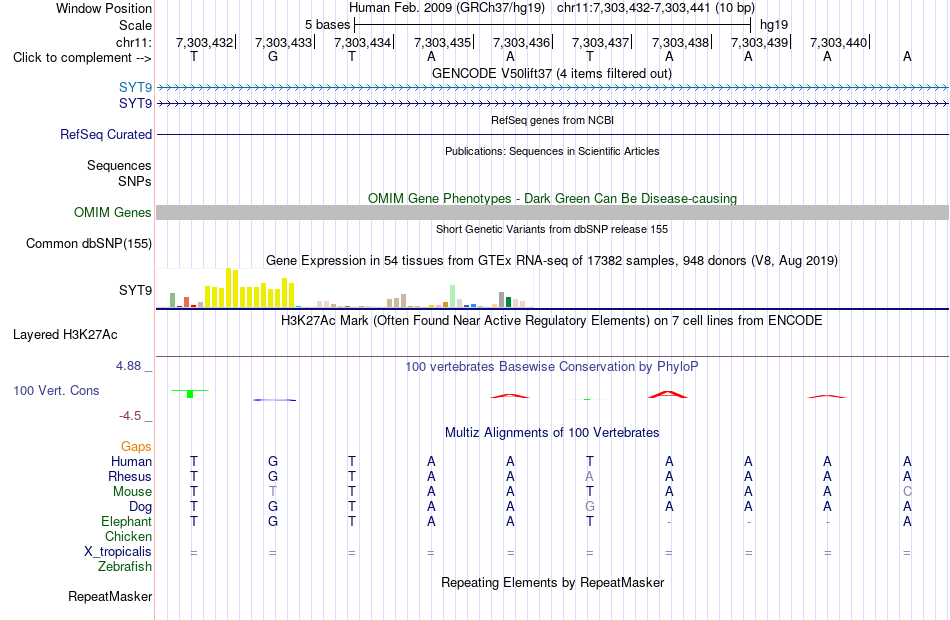Click the 7,303,438 position marker

coord(680,42)
